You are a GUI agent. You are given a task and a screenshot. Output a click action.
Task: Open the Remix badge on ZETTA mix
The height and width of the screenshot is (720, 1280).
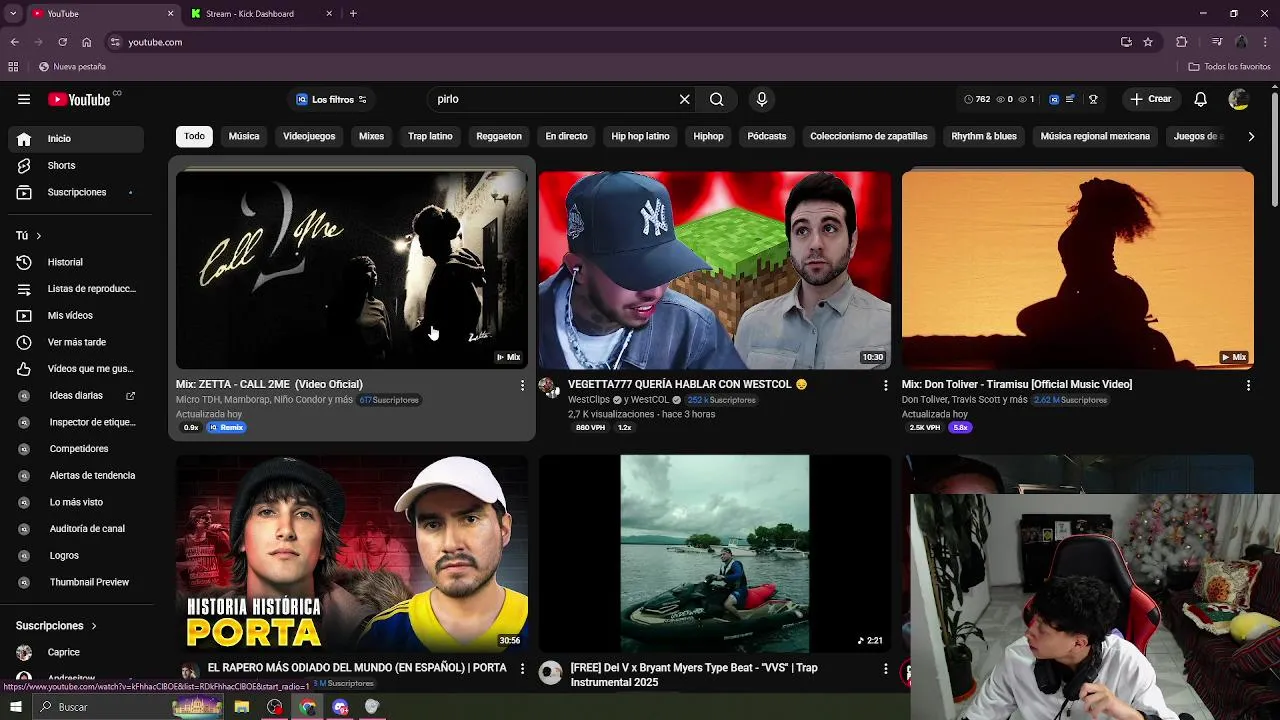point(226,427)
